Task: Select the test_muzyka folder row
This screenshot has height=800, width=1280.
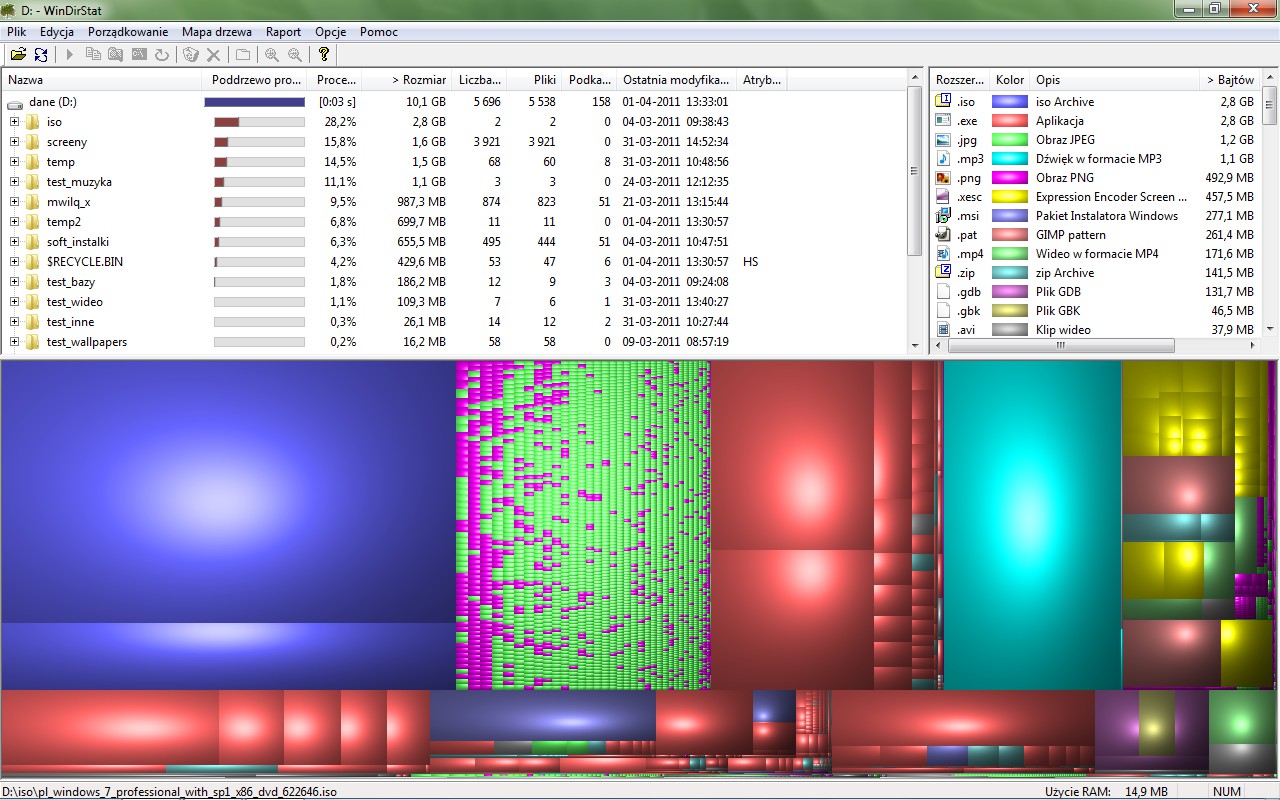Action: click(79, 182)
